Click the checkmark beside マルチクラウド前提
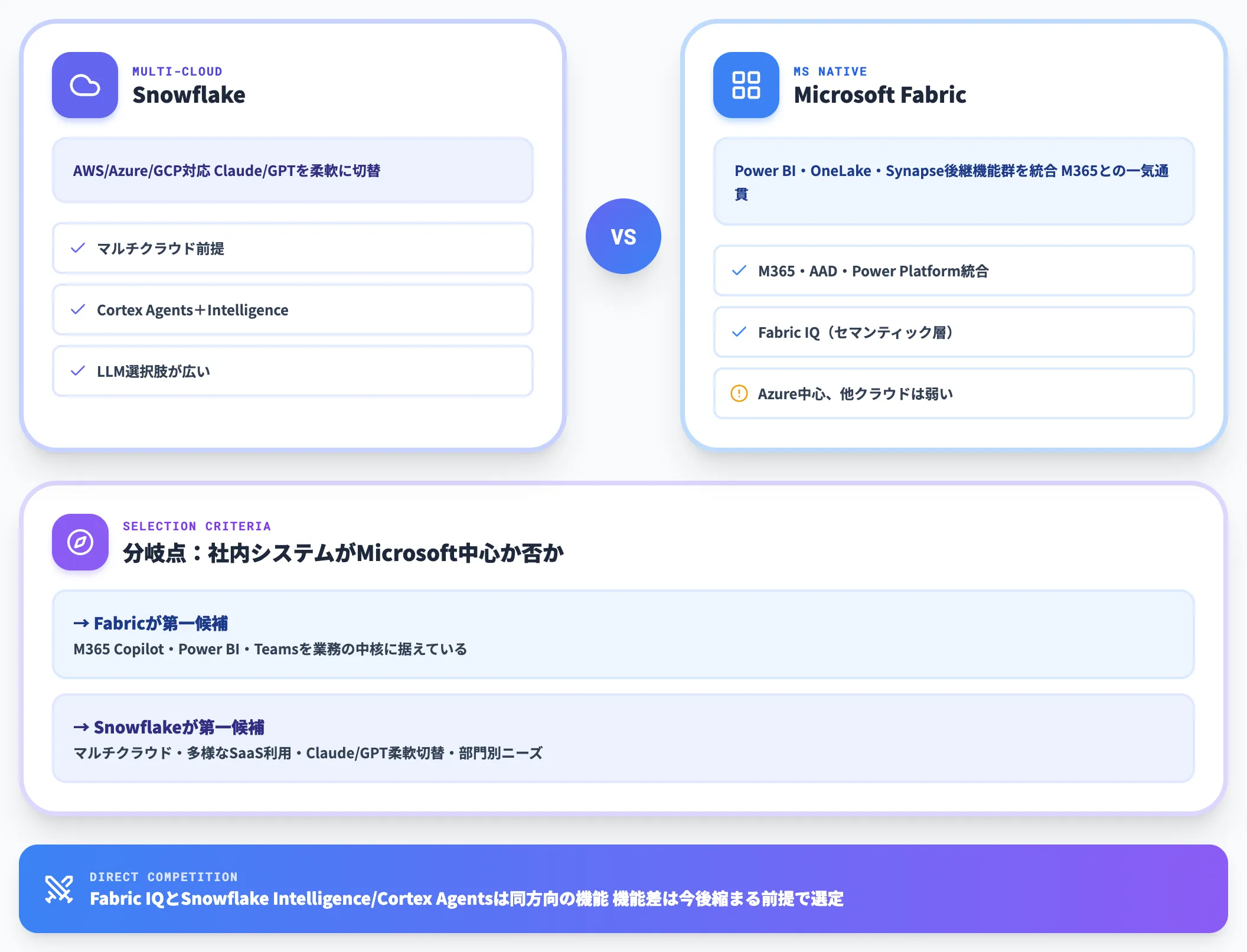The width and height of the screenshot is (1247, 952). coord(78,248)
